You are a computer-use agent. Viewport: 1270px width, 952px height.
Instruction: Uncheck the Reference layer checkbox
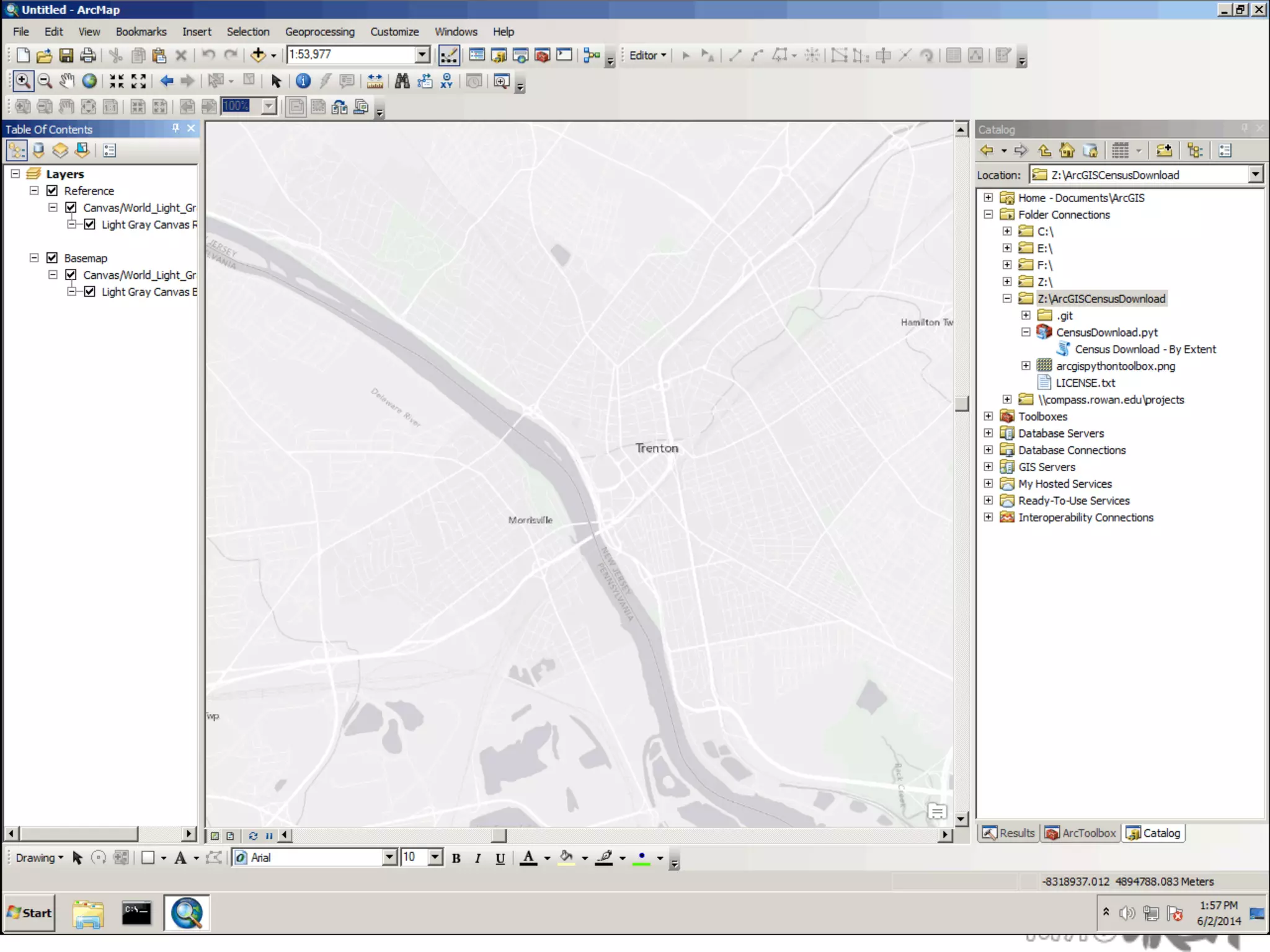52,191
